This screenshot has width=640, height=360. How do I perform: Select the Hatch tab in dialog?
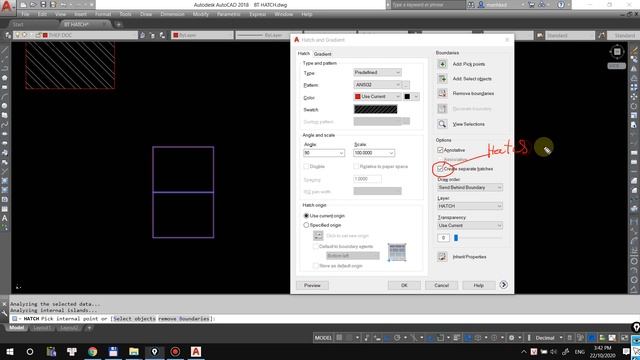pyautogui.click(x=304, y=53)
